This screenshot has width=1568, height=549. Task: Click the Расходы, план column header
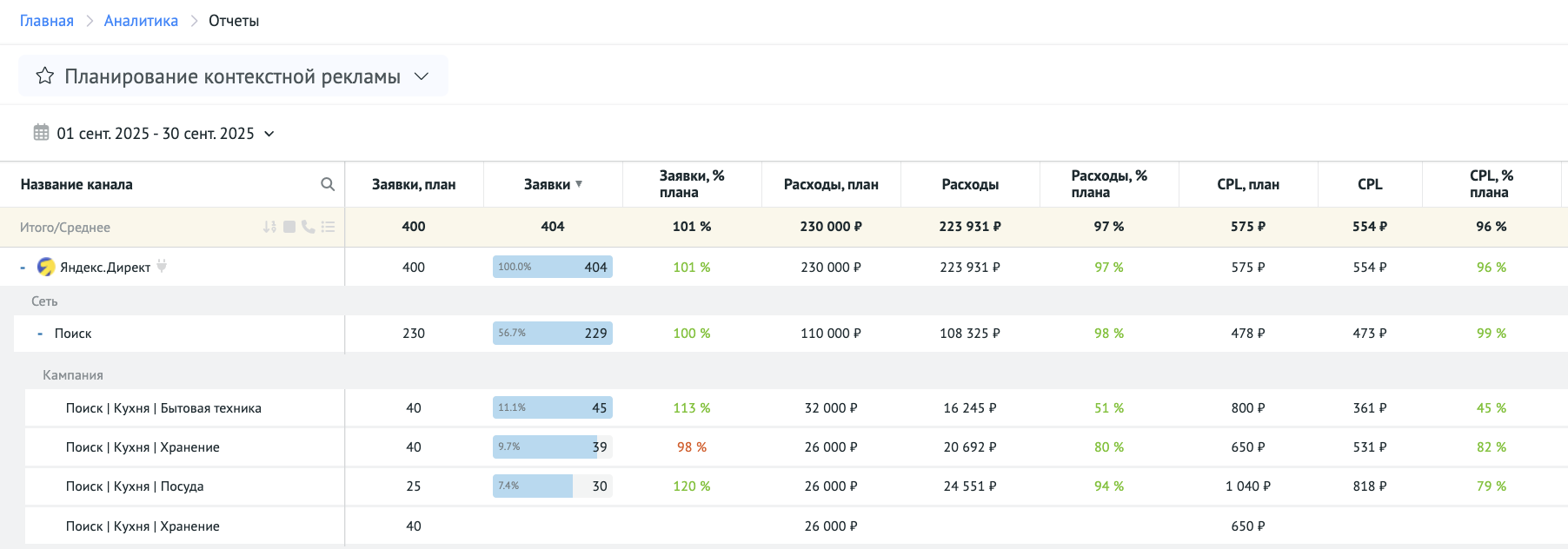831,184
